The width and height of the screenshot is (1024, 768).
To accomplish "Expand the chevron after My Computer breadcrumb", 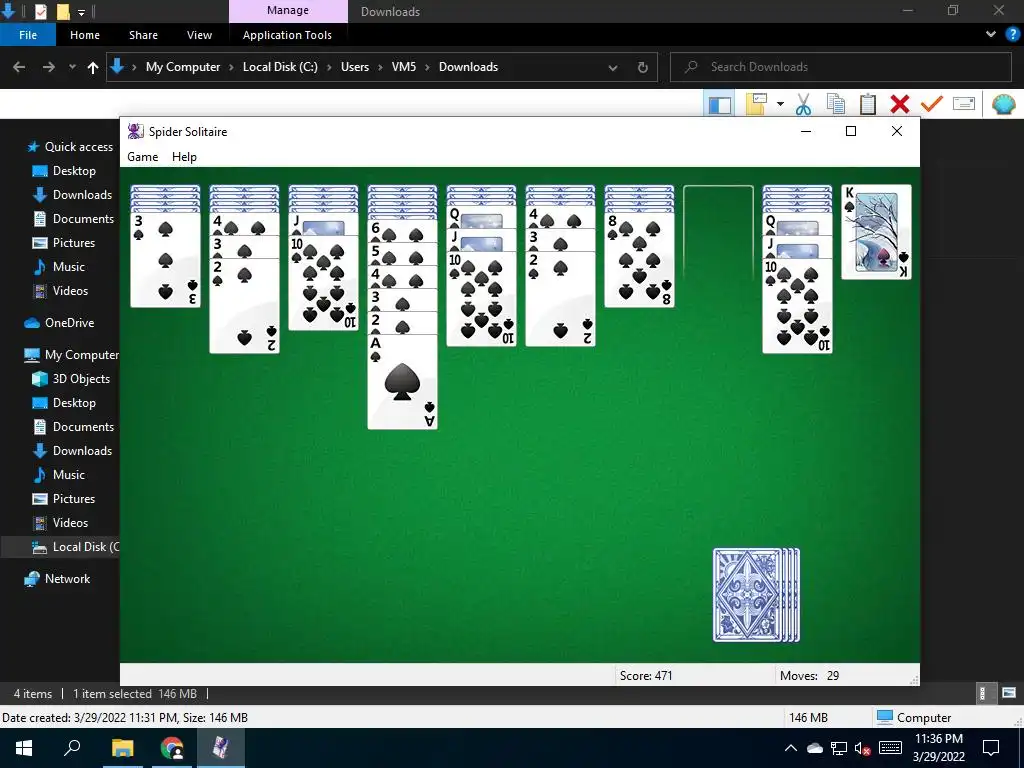I will [x=231, y=67].
